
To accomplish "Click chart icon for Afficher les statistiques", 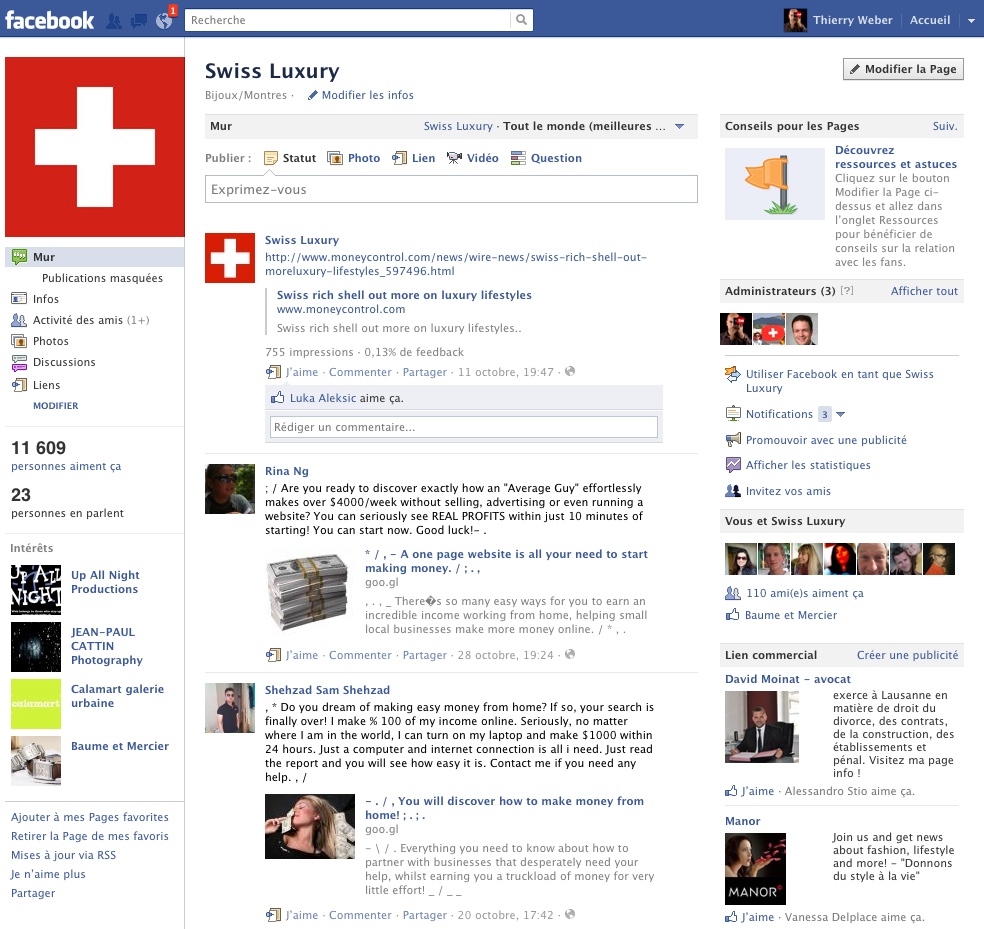I will 733,465.
